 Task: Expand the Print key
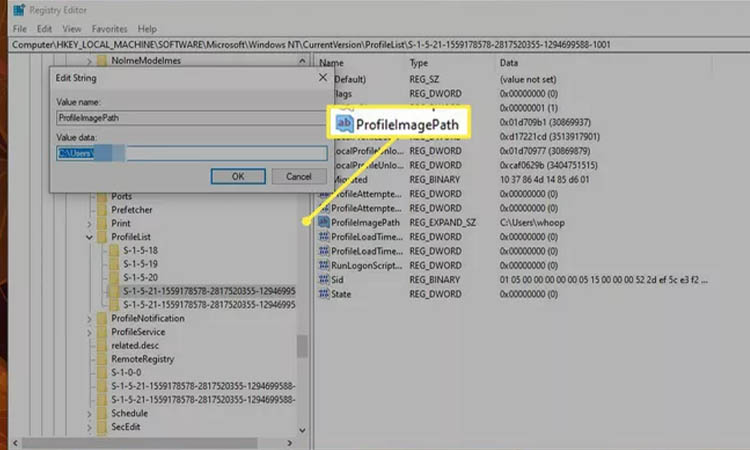pos(89,223)
